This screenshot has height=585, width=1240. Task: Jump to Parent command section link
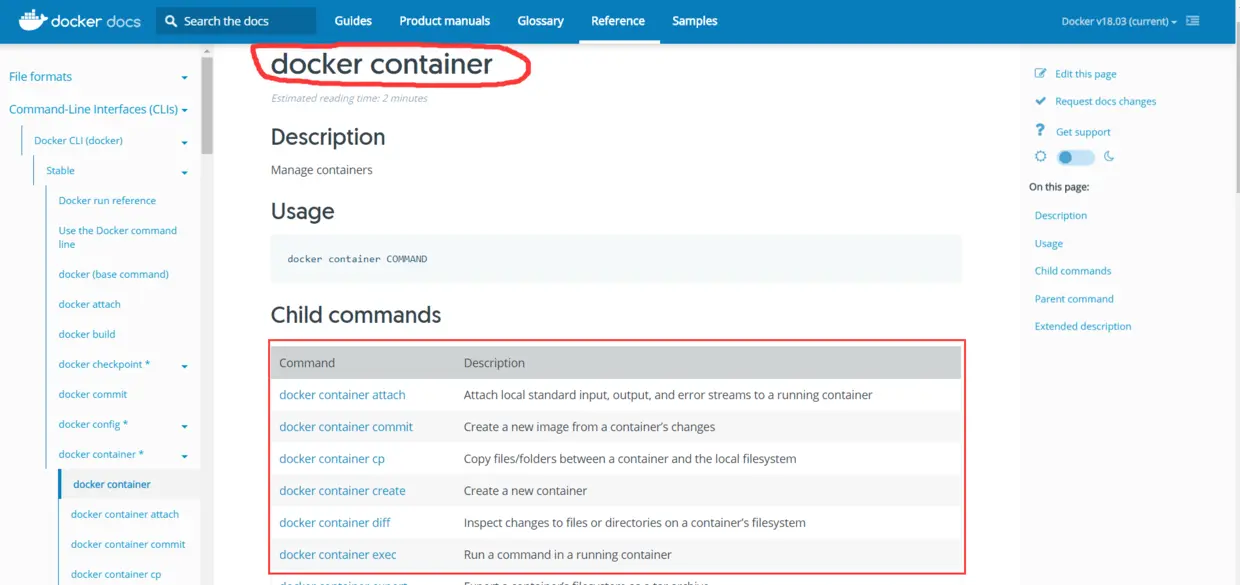pyautogui.click(x=1074, y=299)
